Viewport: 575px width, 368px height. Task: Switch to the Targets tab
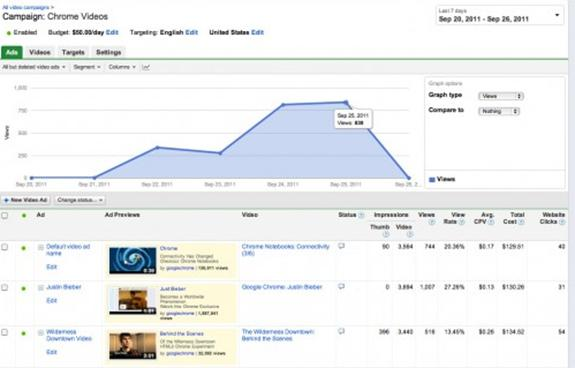[x=73, y=52]
